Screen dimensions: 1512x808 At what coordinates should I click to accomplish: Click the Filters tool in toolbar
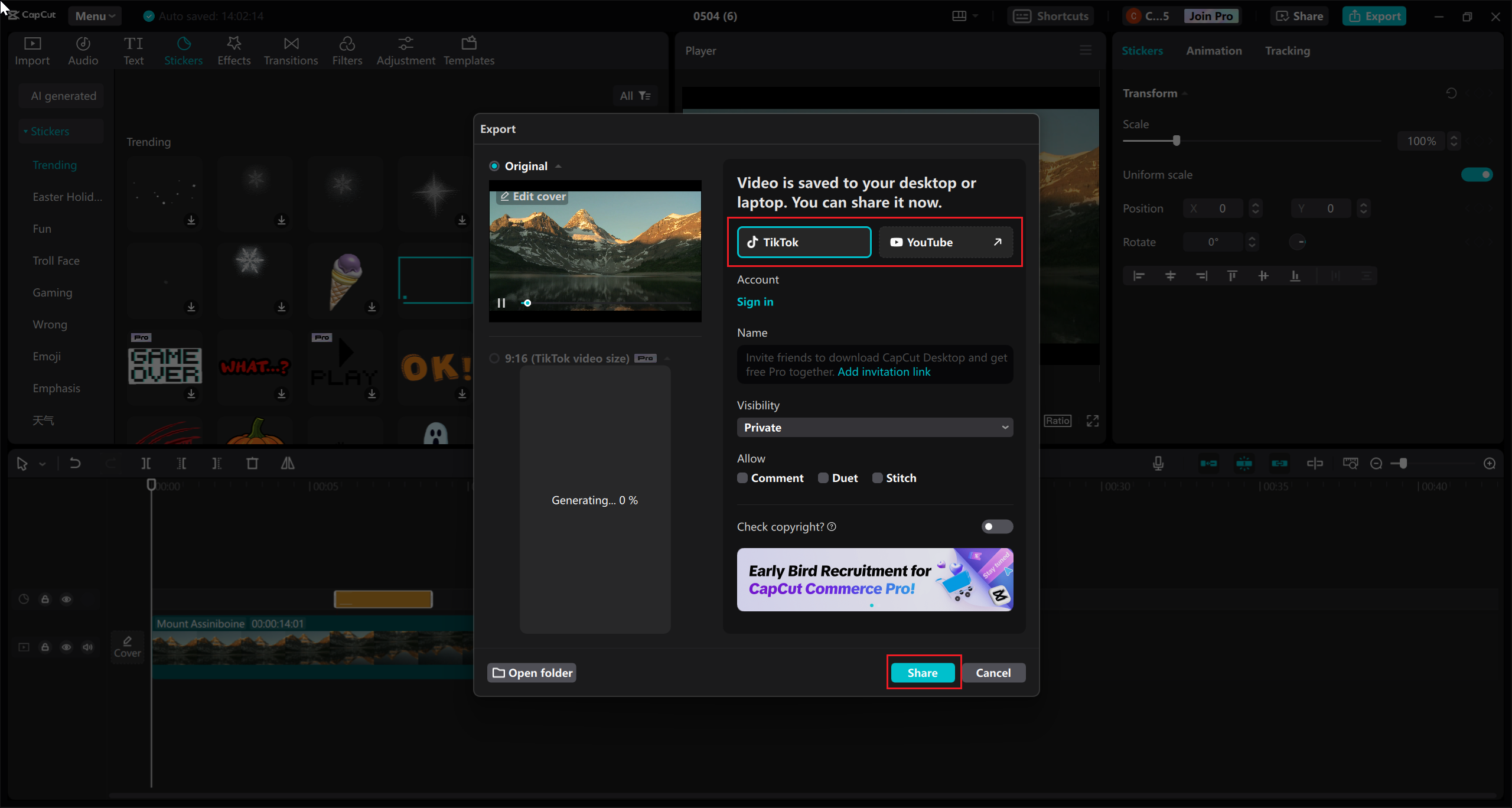tap(347, 50)
